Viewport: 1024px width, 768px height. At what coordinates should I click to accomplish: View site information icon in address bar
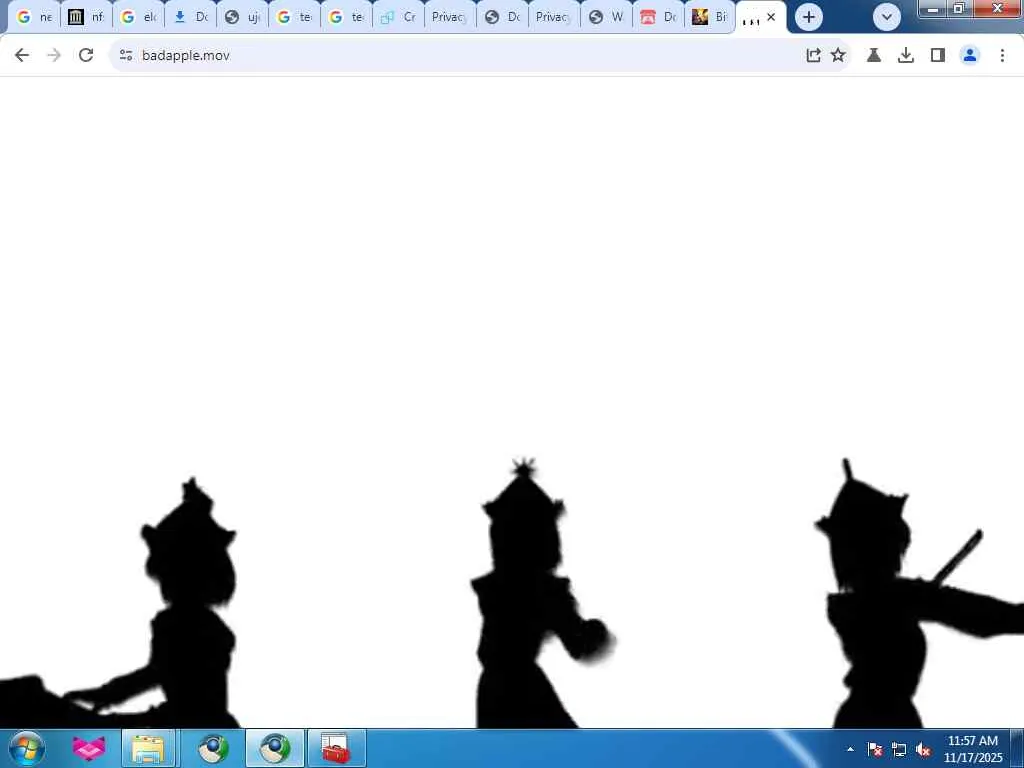point(126,56)
